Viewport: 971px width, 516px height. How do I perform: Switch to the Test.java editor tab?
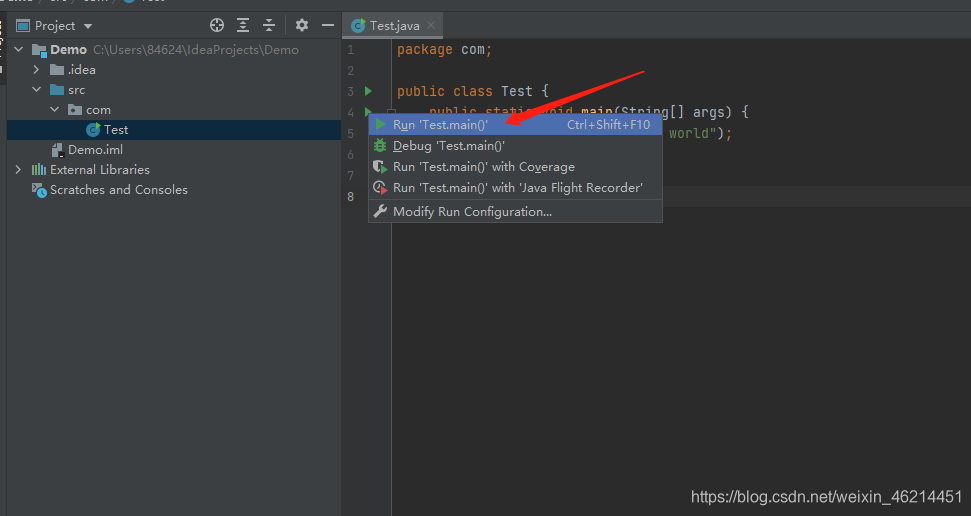394,25
